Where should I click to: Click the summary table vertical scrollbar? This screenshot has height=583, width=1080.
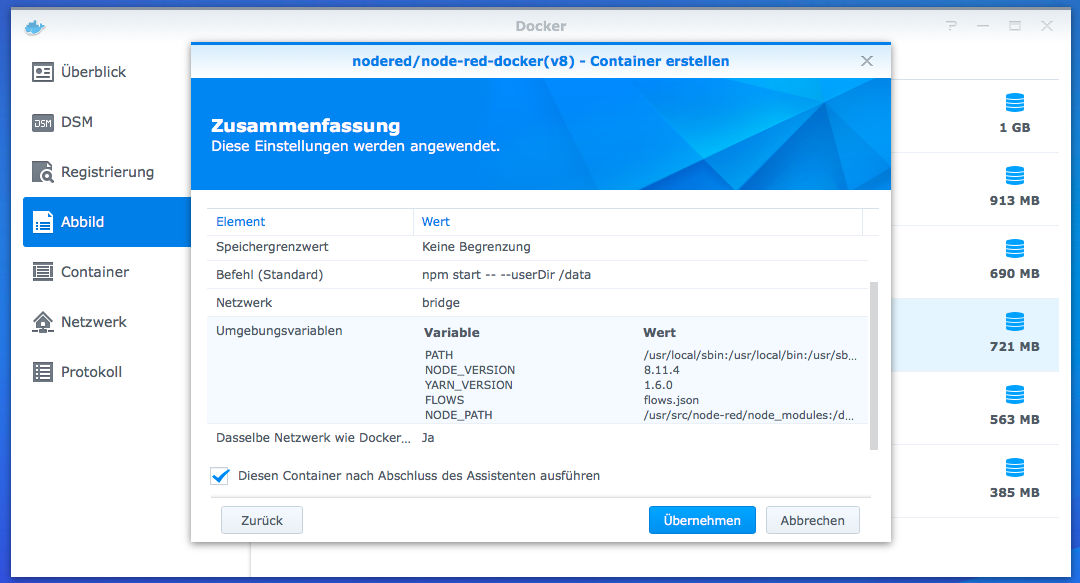pos(874,365)
